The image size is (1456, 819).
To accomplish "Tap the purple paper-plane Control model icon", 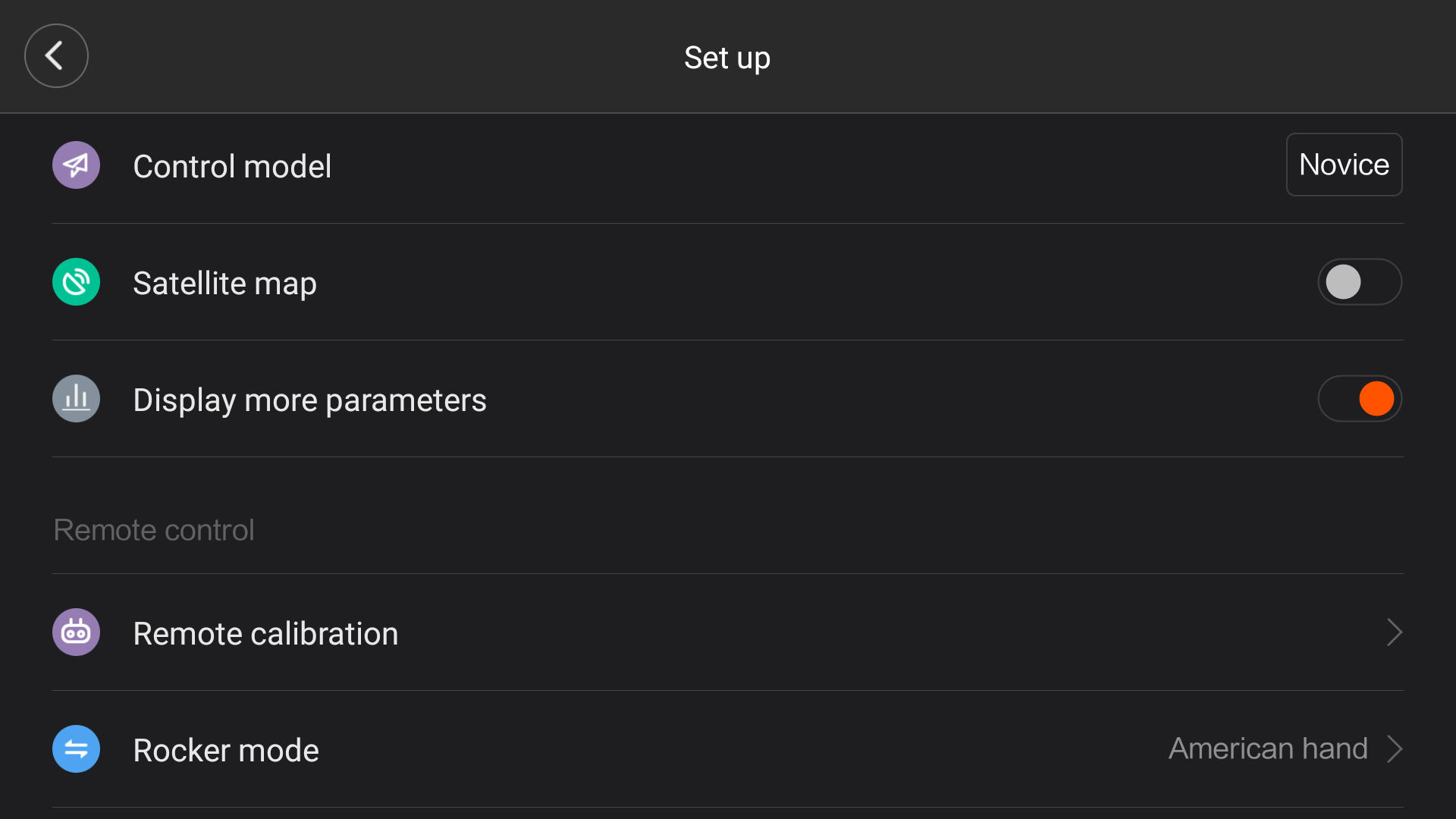I will pos(76,165).
